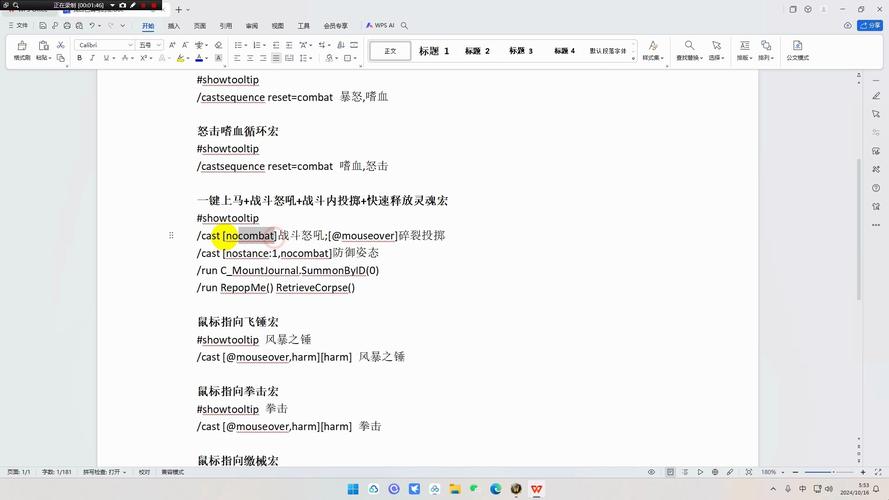The image size is (889, 500).
Task: Click the WPS Office taskbar icon
Action: pos(536,489)
